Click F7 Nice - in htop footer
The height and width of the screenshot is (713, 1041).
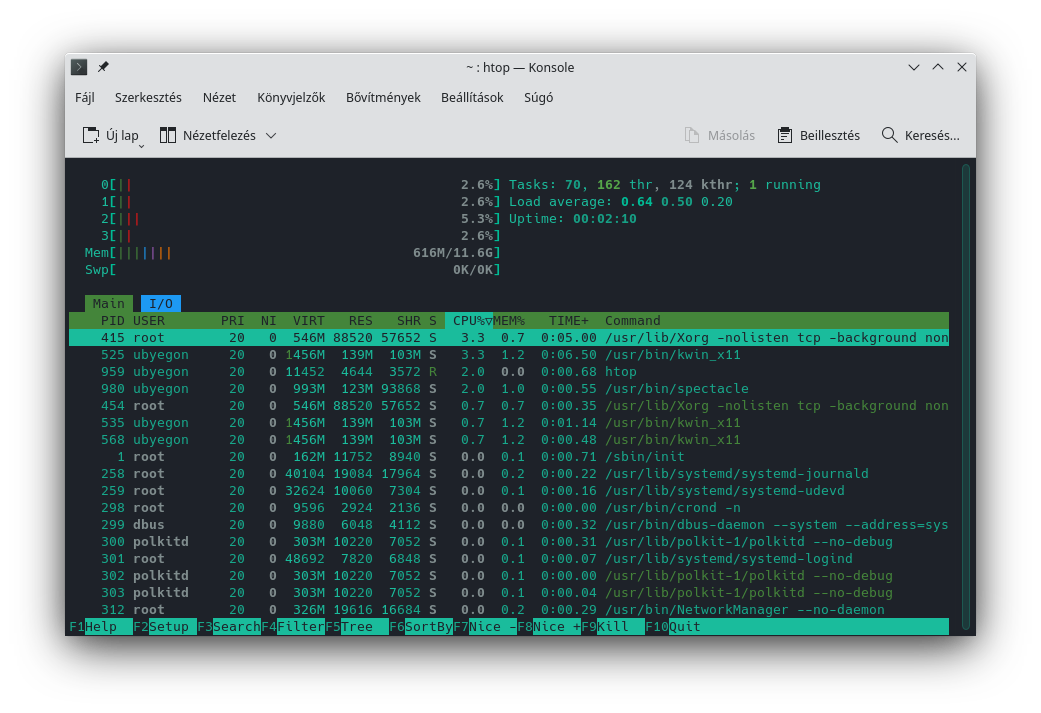pos(485,627)
